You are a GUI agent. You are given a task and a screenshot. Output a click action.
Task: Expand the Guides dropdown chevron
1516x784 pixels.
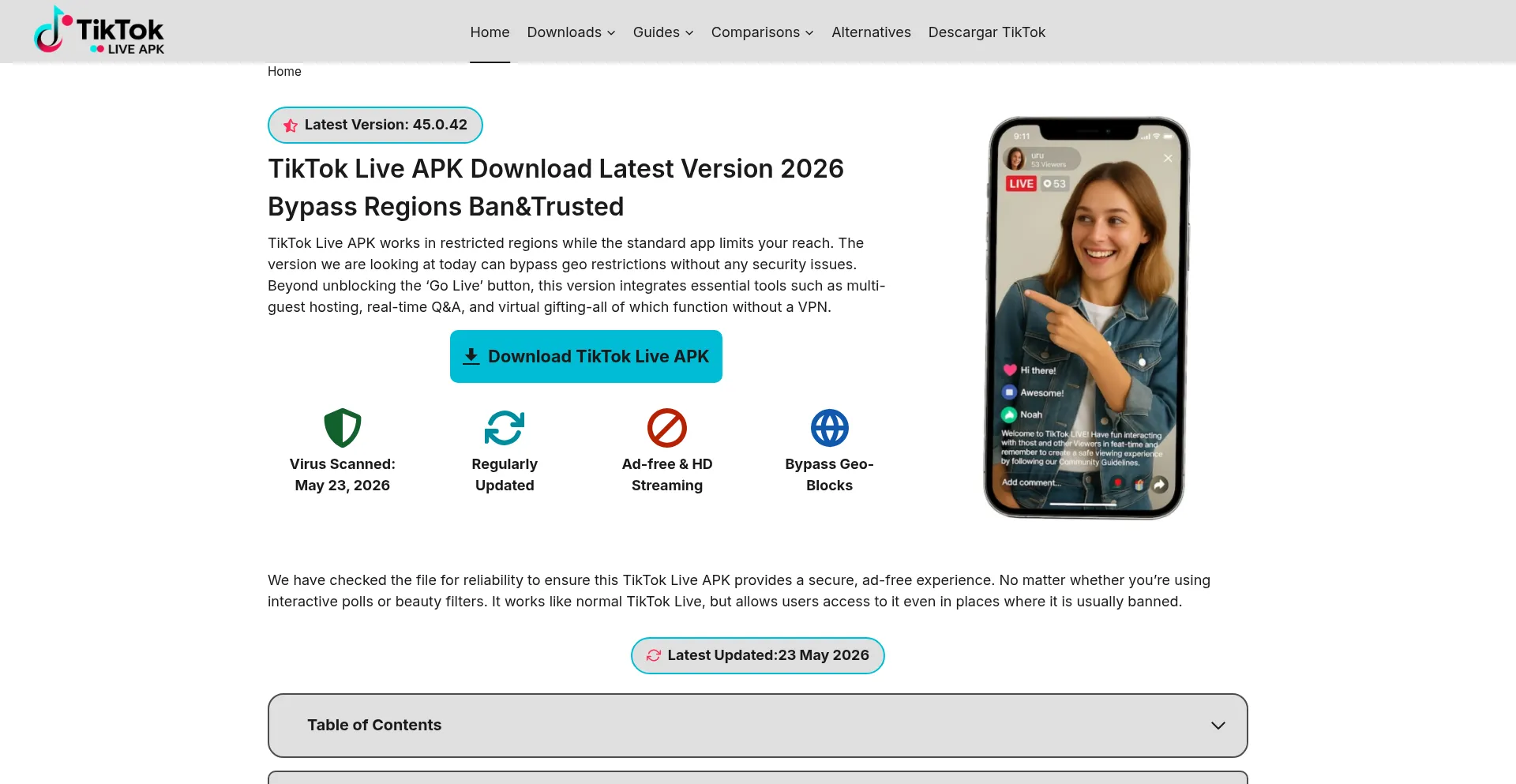point(689,33)
